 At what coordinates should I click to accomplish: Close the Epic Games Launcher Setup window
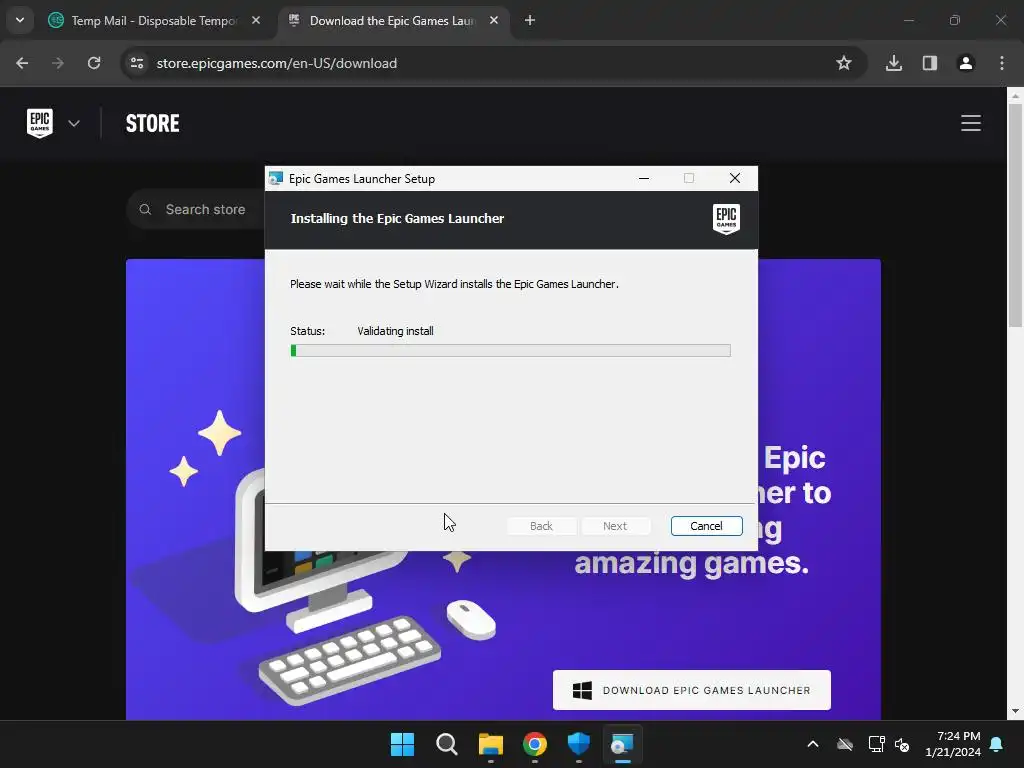coord(735,178)
